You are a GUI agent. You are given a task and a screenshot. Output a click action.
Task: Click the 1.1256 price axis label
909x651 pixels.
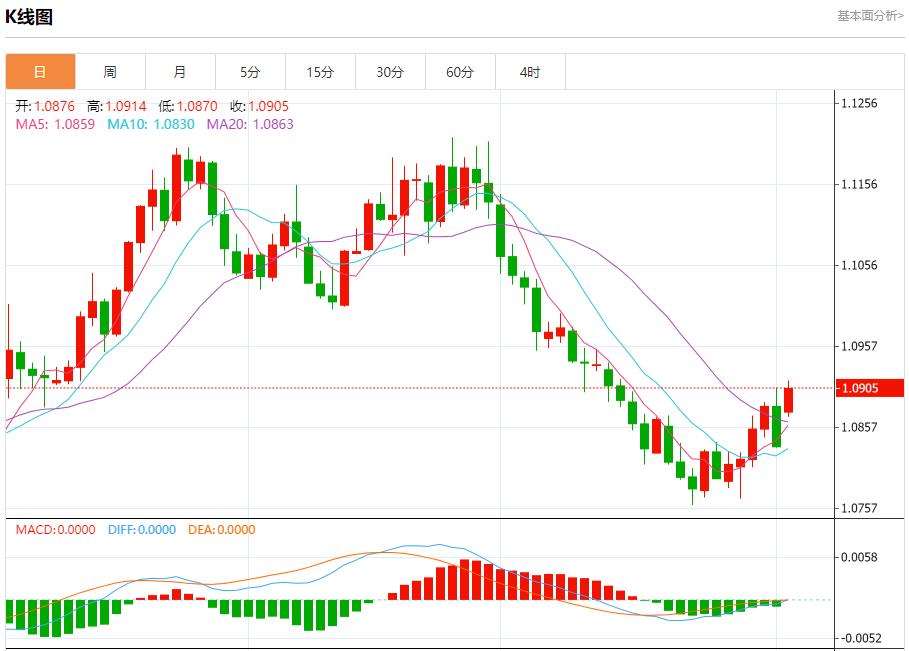point(860,103)
